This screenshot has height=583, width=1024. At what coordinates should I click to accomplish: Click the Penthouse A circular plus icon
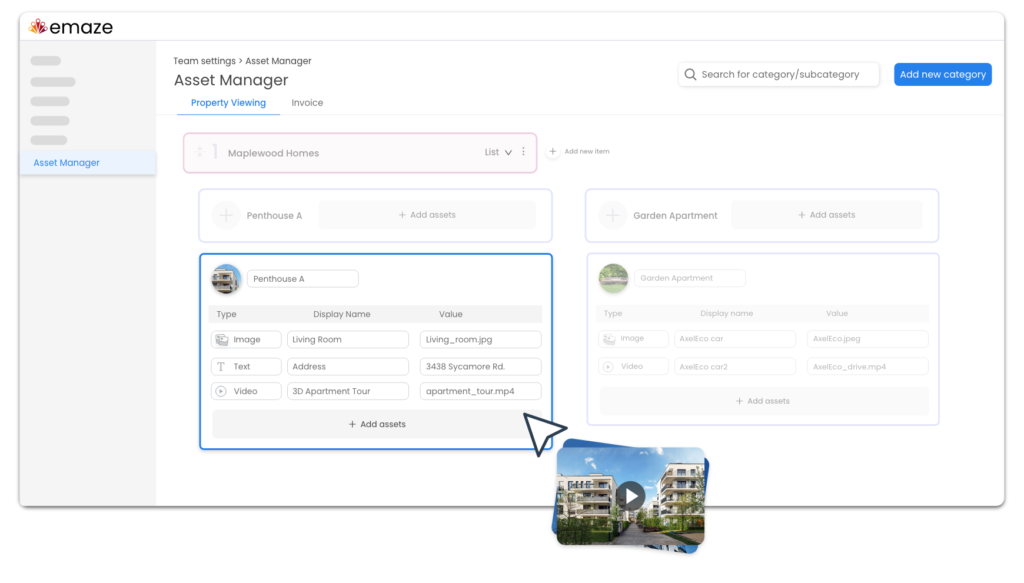(226, 215)
